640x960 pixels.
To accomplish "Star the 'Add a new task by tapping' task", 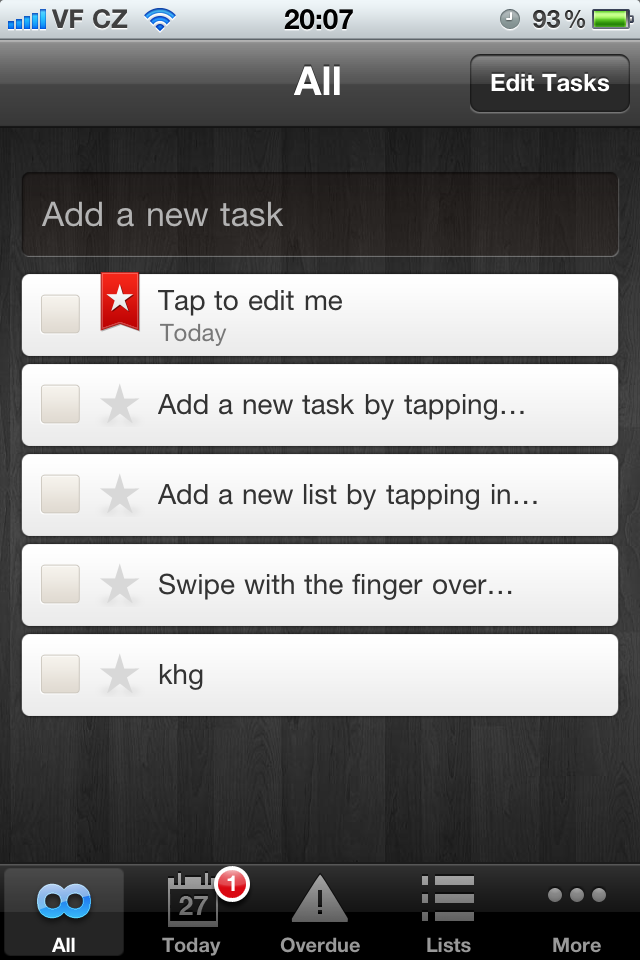I will coord(120,406).
